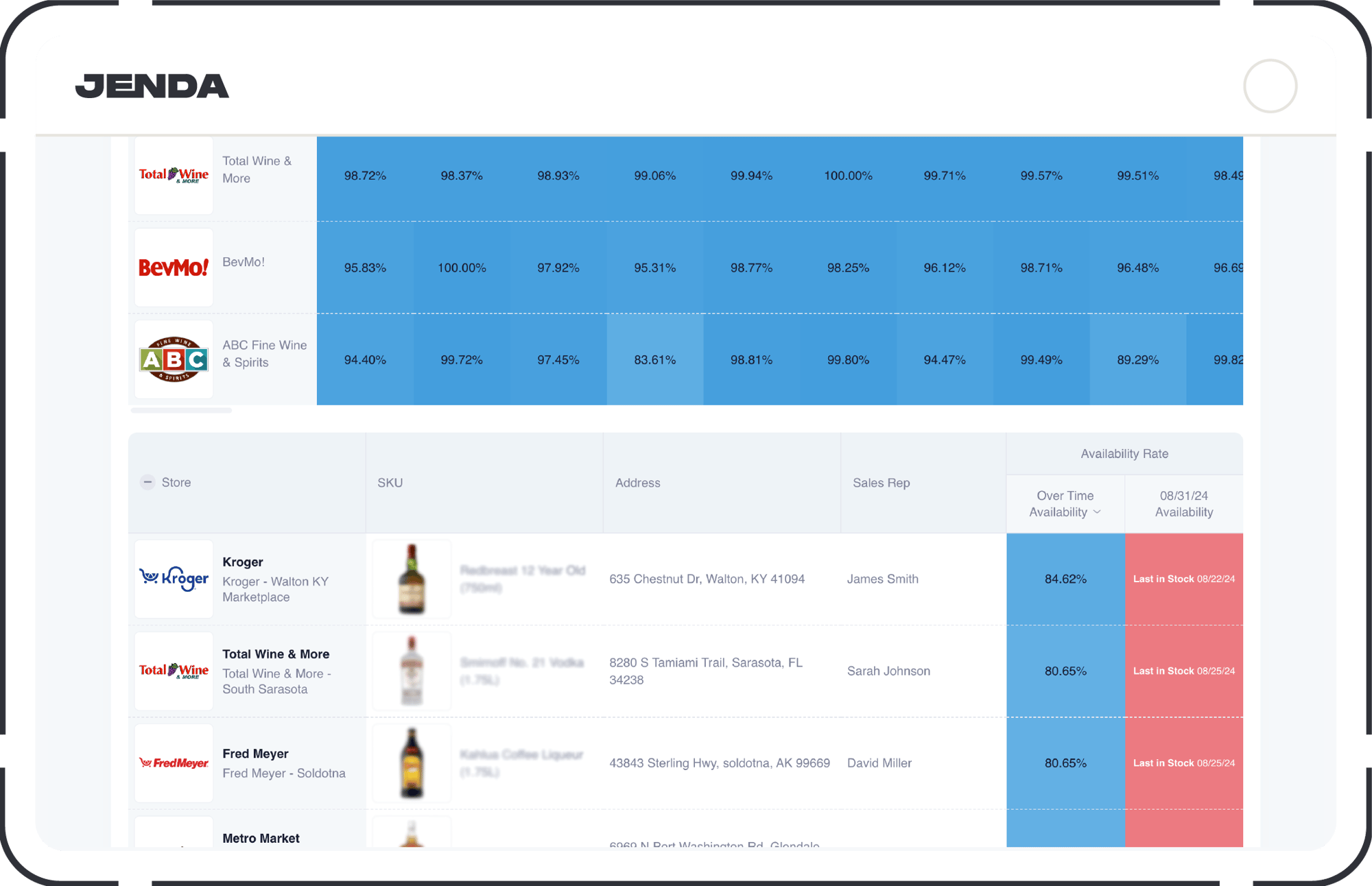
Task: Open the Smirnoff vodka bottle thumbnail
Action: click(x=412, y=671)
